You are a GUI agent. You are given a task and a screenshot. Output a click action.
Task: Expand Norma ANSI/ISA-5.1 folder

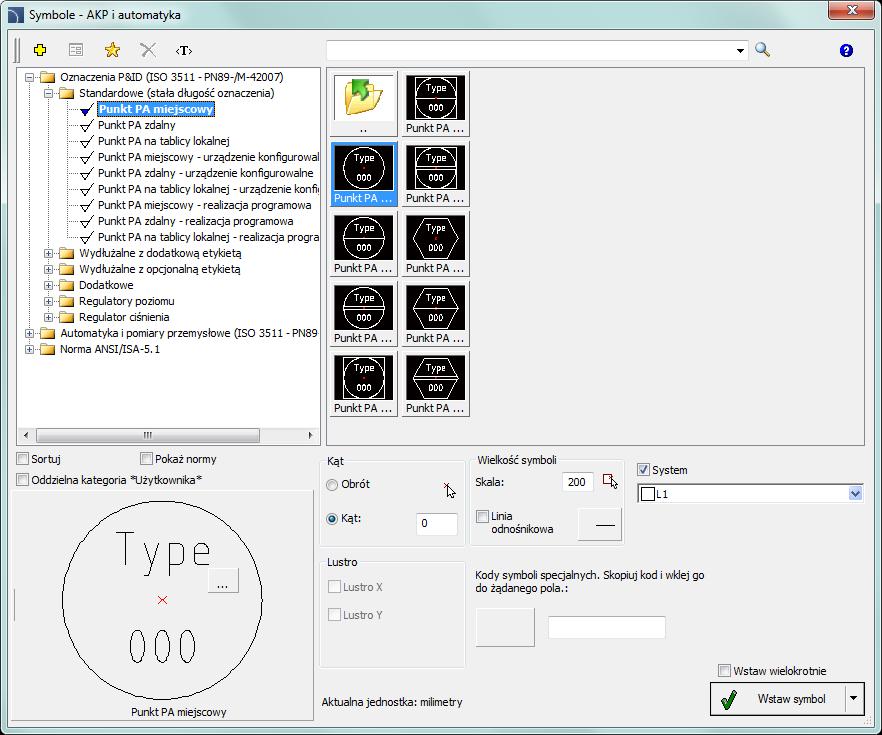(x=29, y=349)
